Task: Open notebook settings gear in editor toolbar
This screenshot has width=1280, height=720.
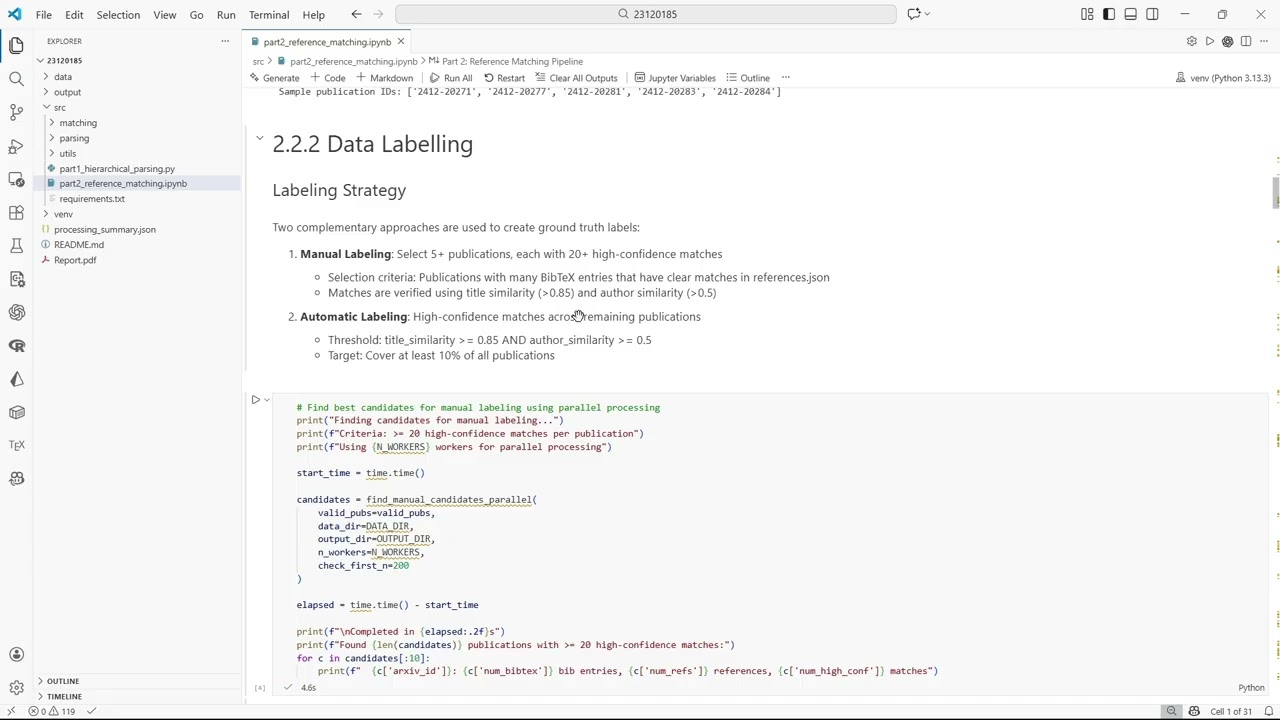Action: (1191, 41)
